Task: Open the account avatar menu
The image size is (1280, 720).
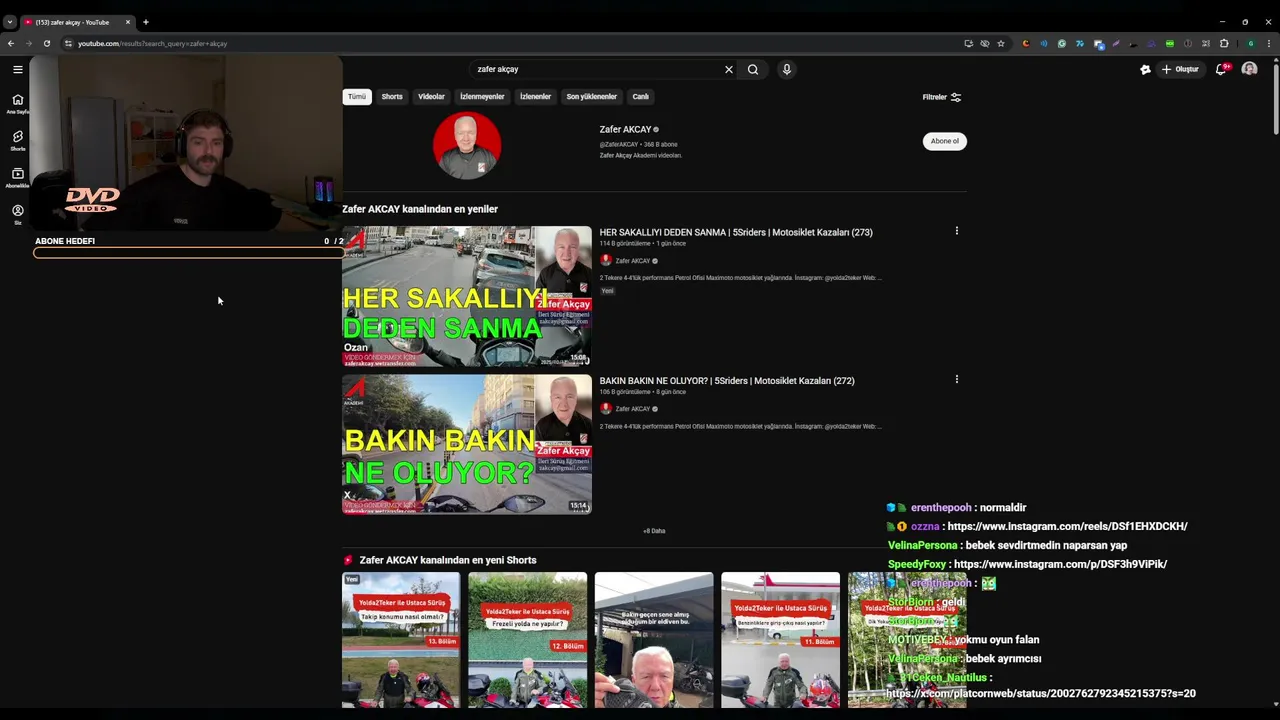Action: 1249,69
